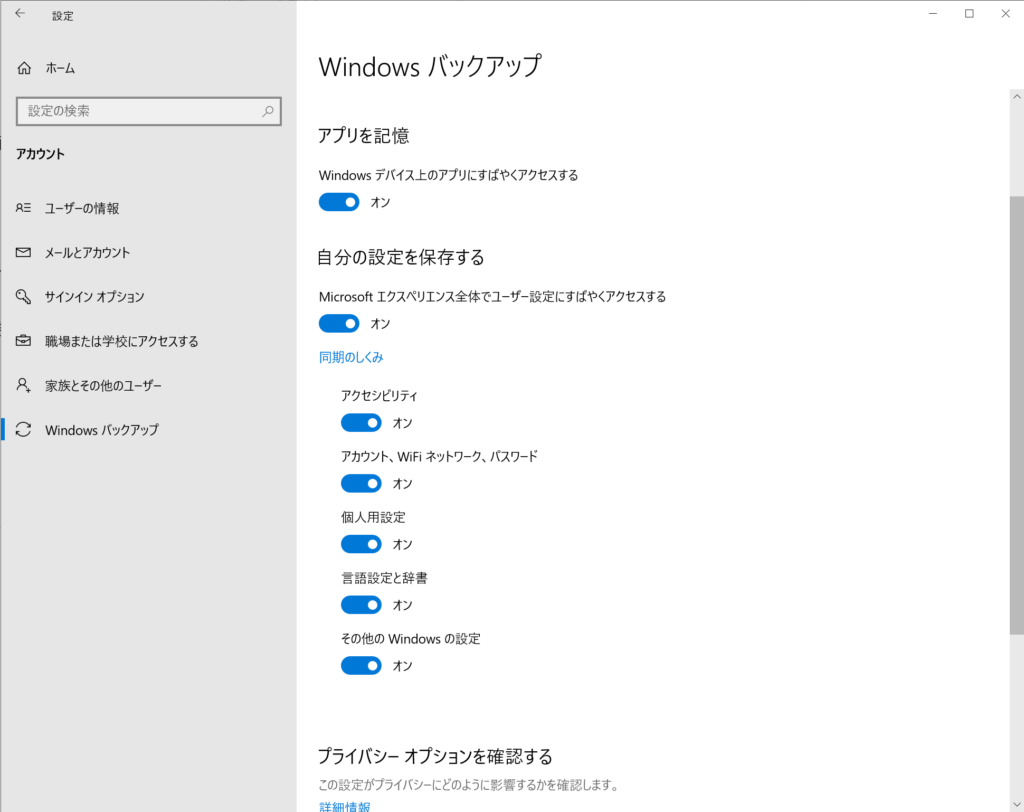The image size is (1024, 812).
Task: Click the Home (ホーム) house icon
Action: [25, 68]
